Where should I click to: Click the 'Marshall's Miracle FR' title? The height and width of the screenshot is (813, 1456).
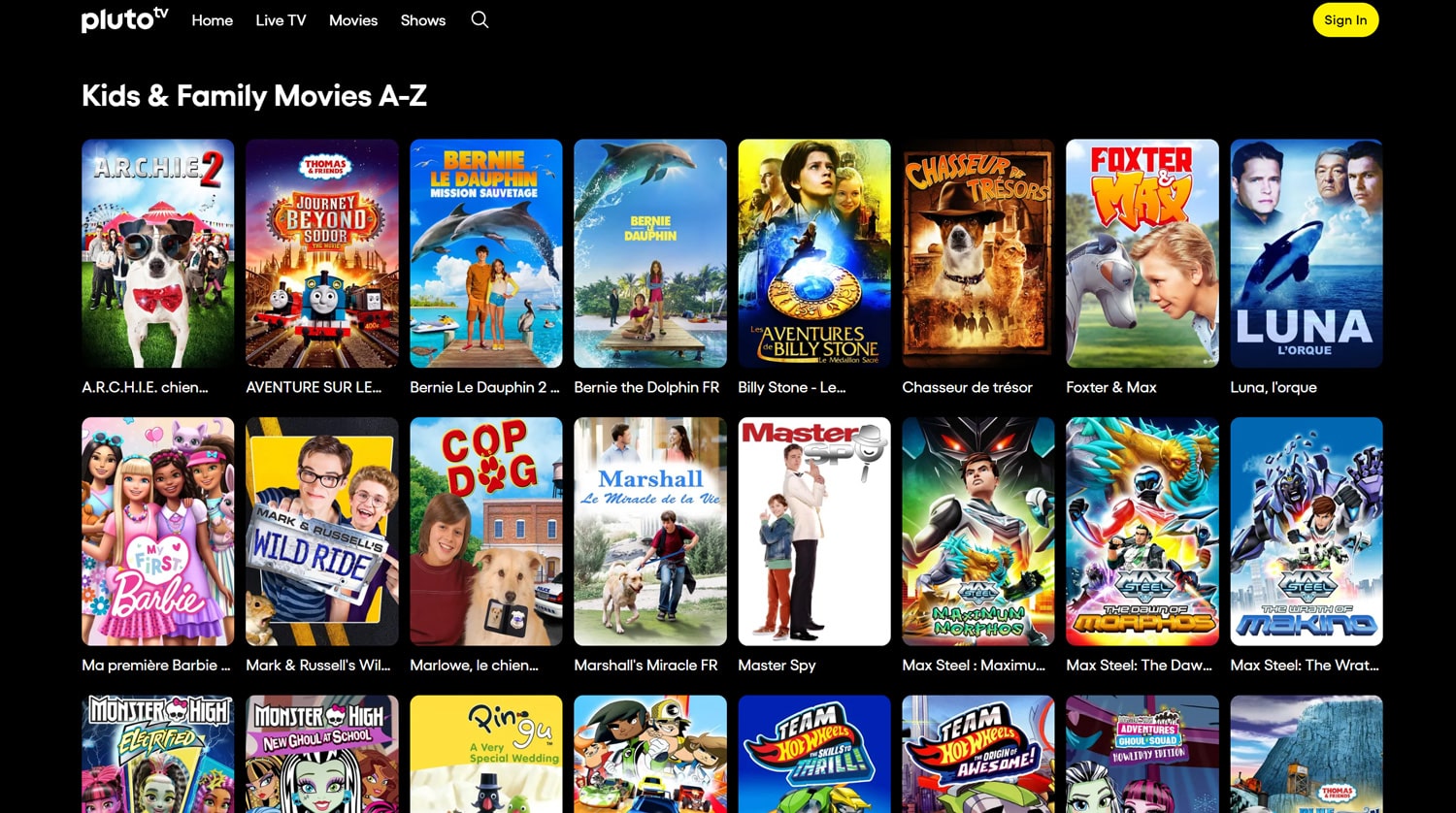point(645,666)
